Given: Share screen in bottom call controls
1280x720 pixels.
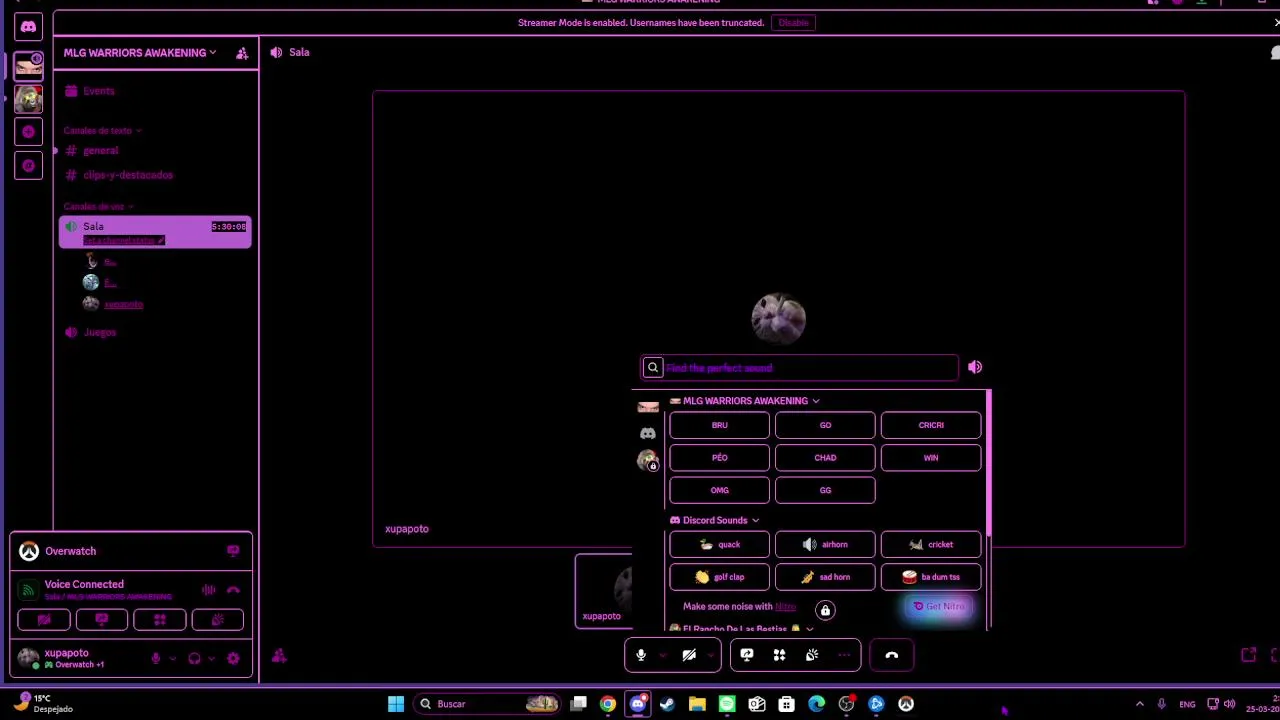Looking at the screenshot, I should 747,655.
